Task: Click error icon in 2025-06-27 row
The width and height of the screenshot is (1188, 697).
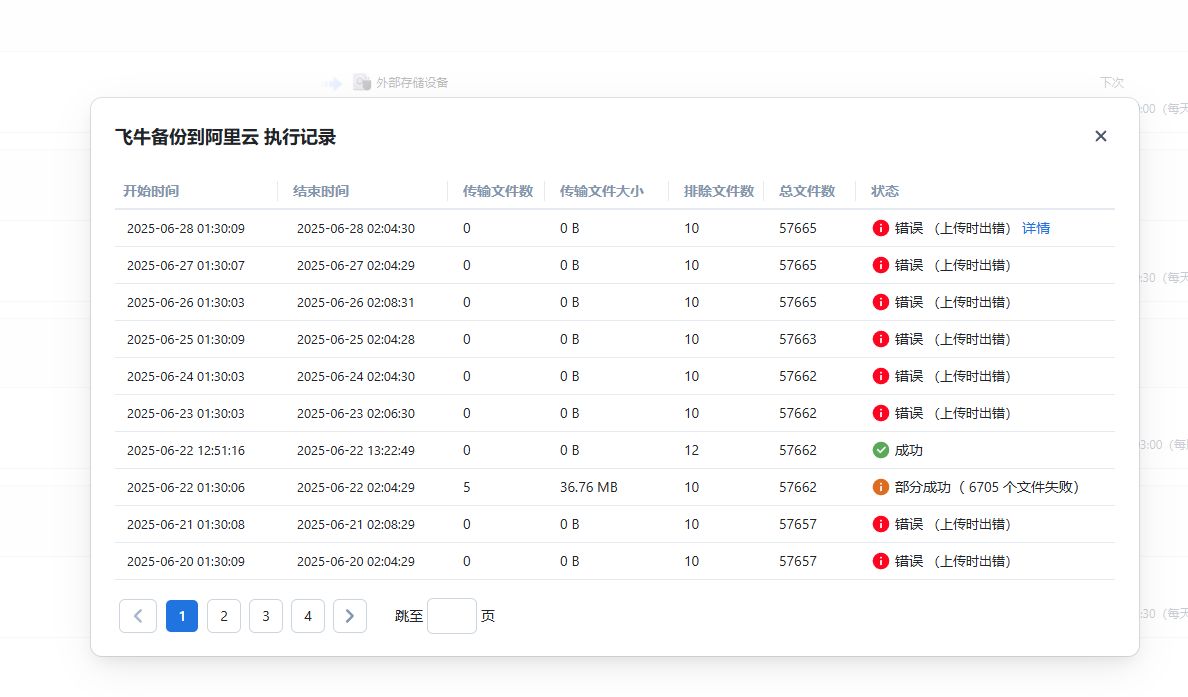Action: coord(880,265)
